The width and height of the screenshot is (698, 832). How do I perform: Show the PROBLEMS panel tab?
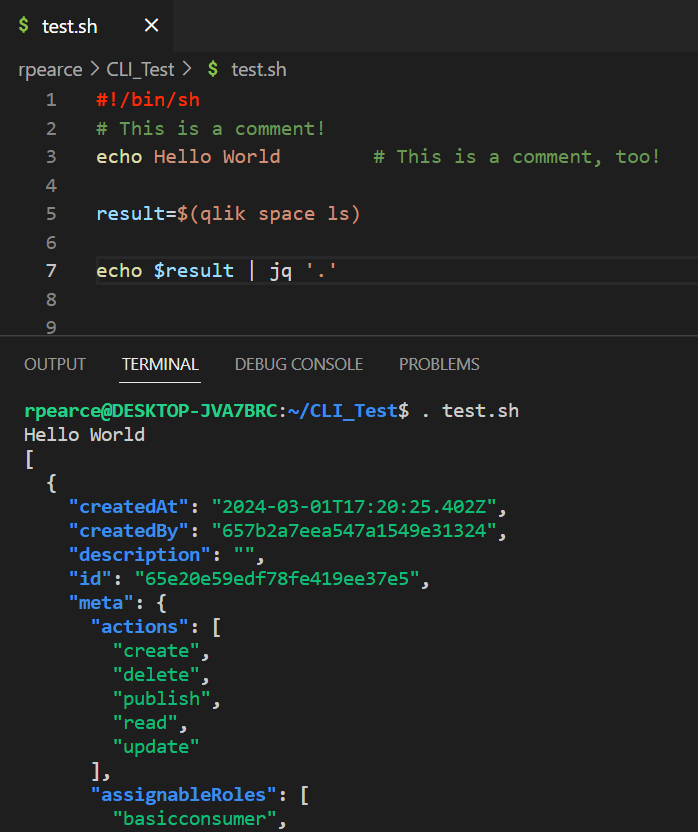coord(439,364)
